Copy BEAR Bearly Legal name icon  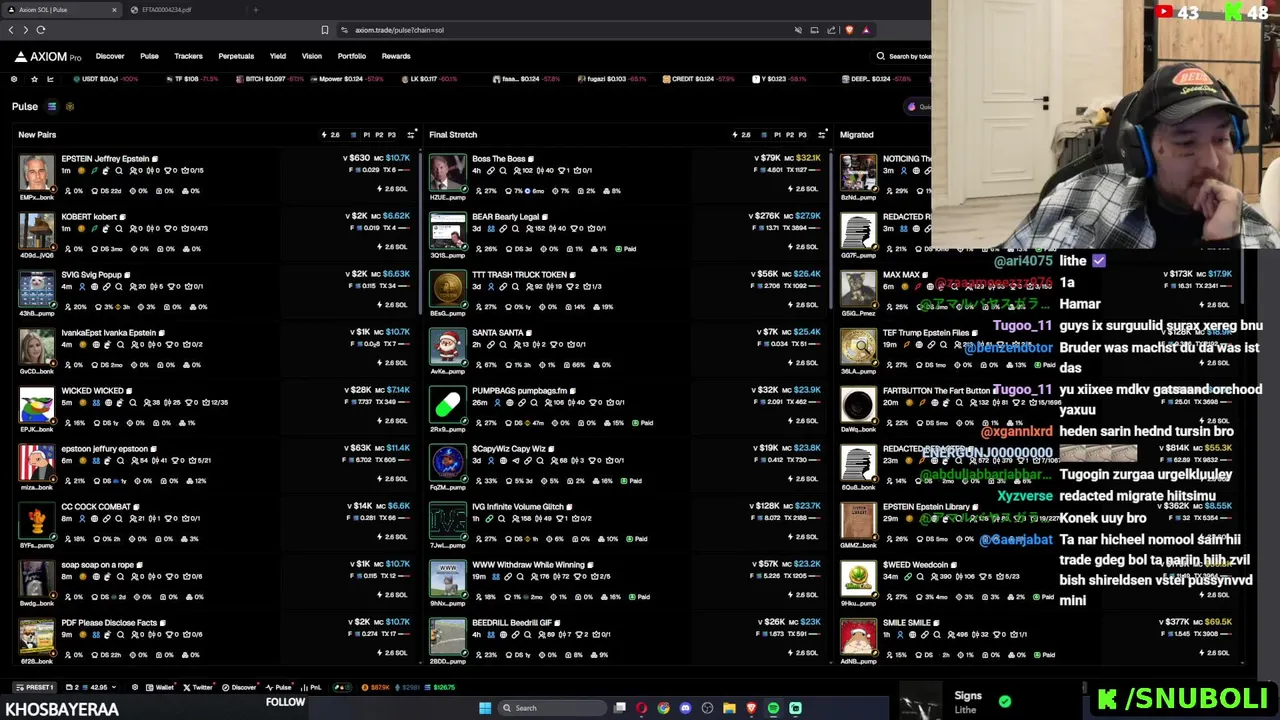(545, 217)
